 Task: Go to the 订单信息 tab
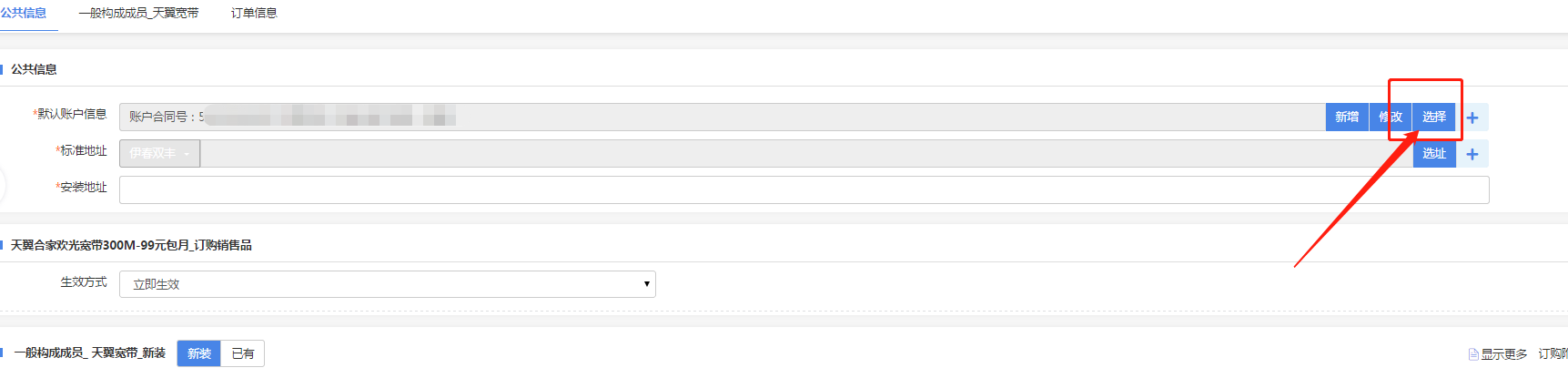click(254, 13)
